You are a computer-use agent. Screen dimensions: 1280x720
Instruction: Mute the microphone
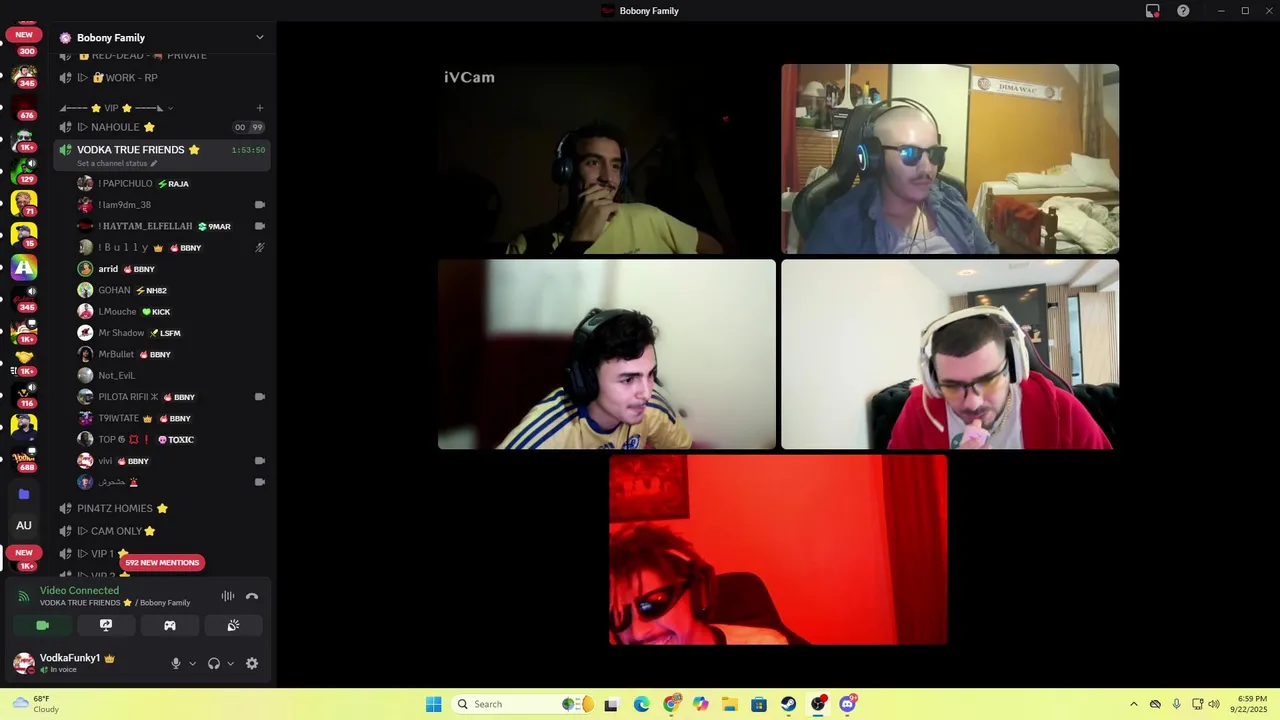(176, 663)
